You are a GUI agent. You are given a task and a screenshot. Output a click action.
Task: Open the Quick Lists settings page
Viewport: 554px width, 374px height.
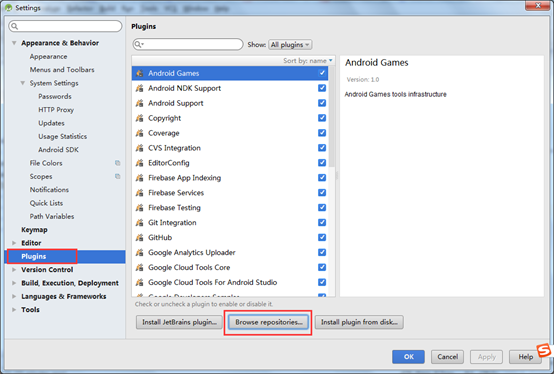(x=46, y=203)
